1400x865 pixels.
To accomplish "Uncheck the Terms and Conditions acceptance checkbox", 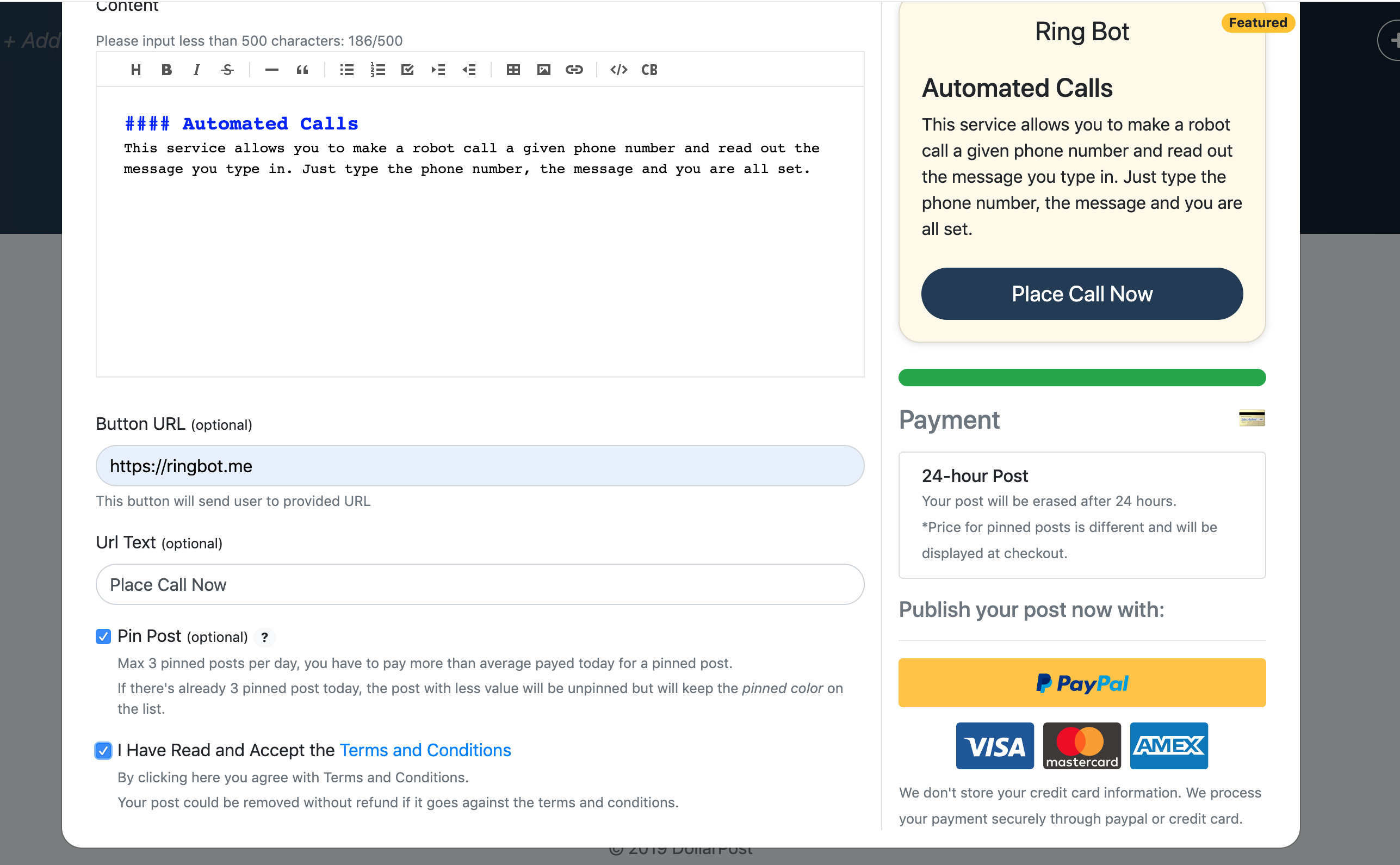I will [x=103, y=751].
